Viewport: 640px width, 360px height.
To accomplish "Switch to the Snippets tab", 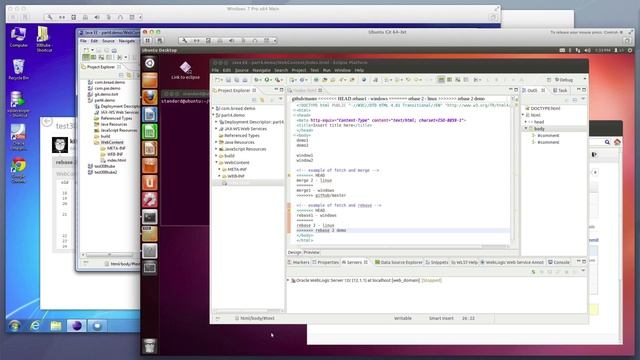I will coord(437,262).
